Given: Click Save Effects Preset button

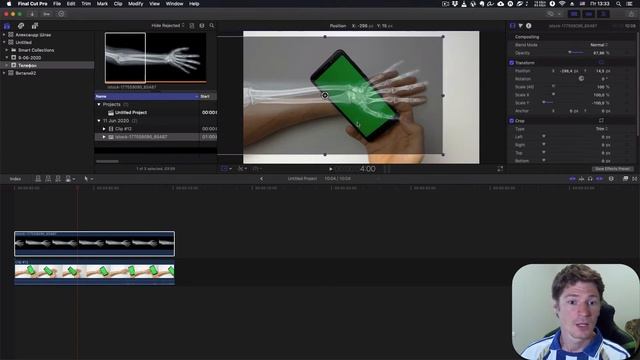Looking at the screenshot, I should (612, 169).
